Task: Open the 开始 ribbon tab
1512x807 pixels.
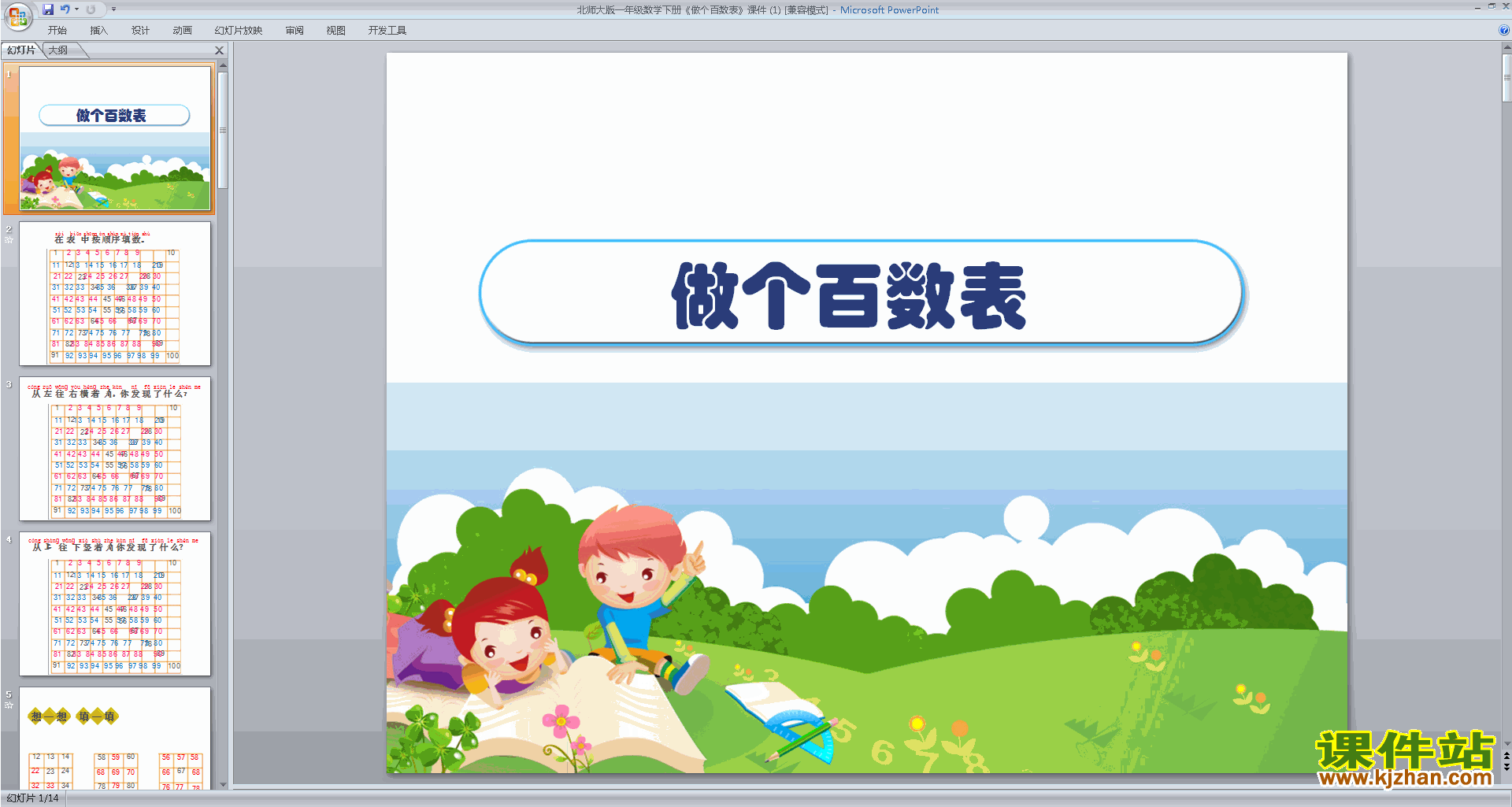Action: pyautogui.click(x=57, y=31)
